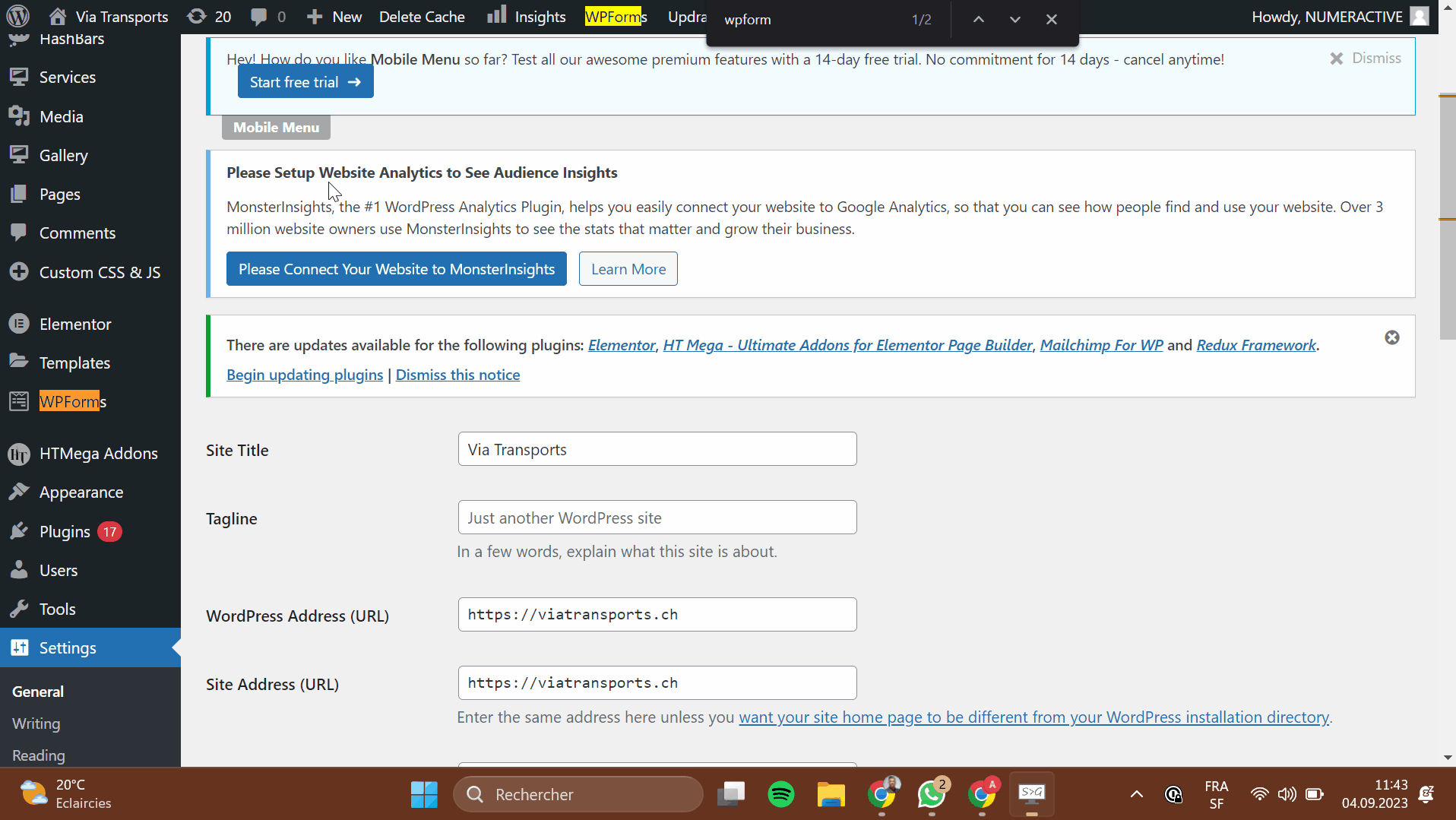Select the Reading settings submenu
Viewport: 1456px width, 820px height.
39,755
